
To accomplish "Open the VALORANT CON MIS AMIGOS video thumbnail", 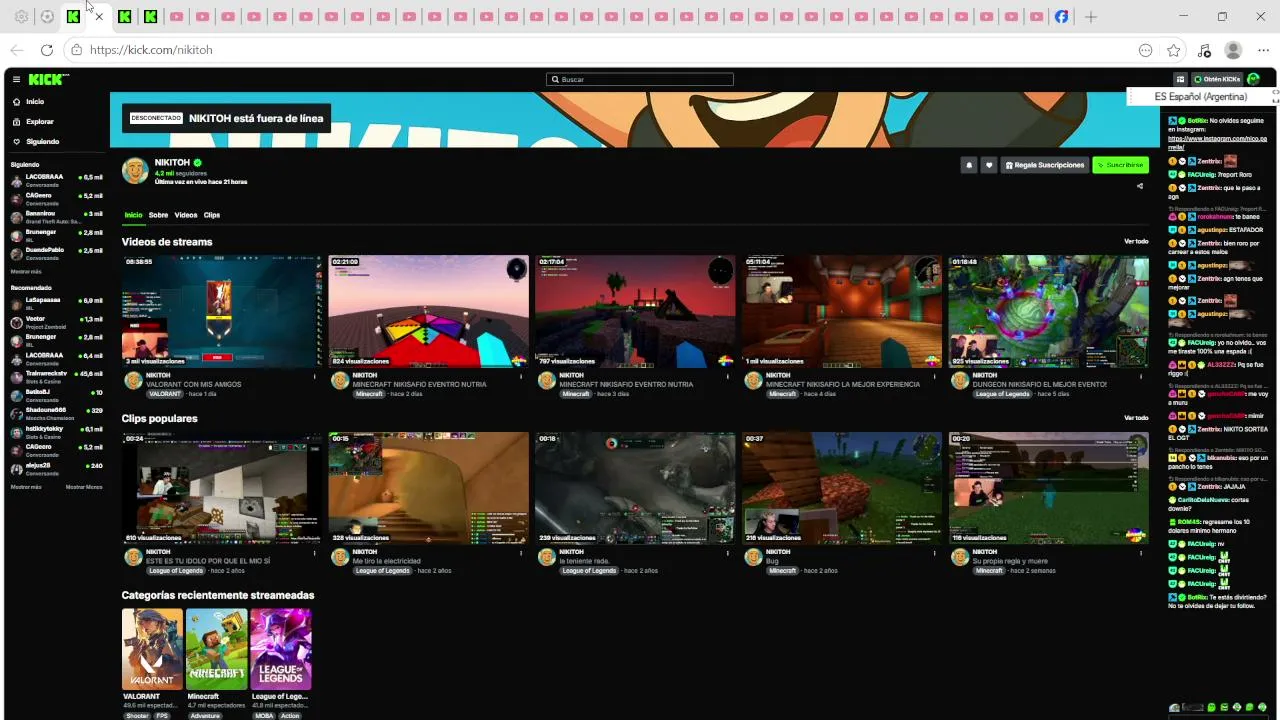I will [222, 311].
